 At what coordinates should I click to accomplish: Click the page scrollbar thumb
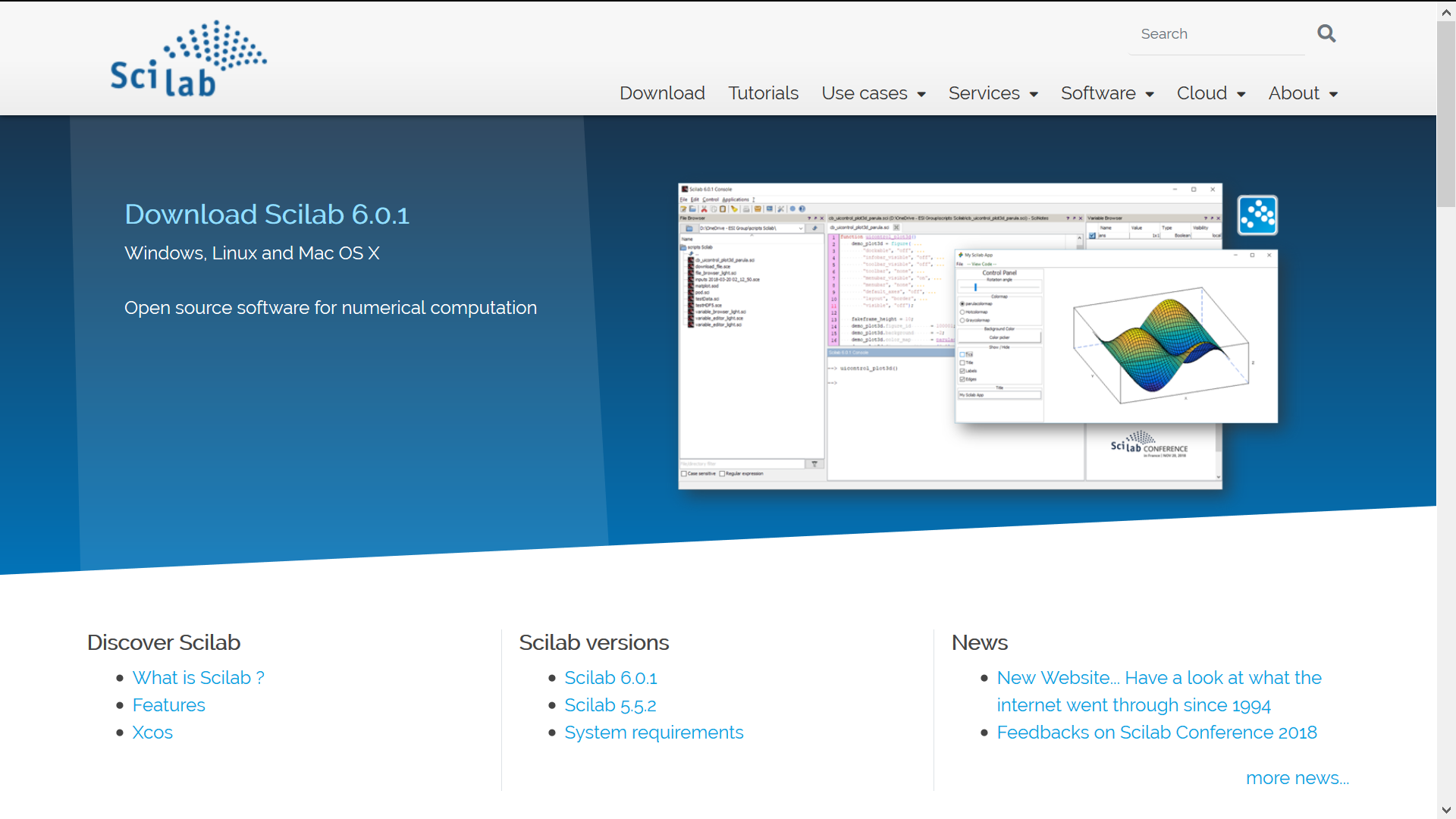(1446, 114)
